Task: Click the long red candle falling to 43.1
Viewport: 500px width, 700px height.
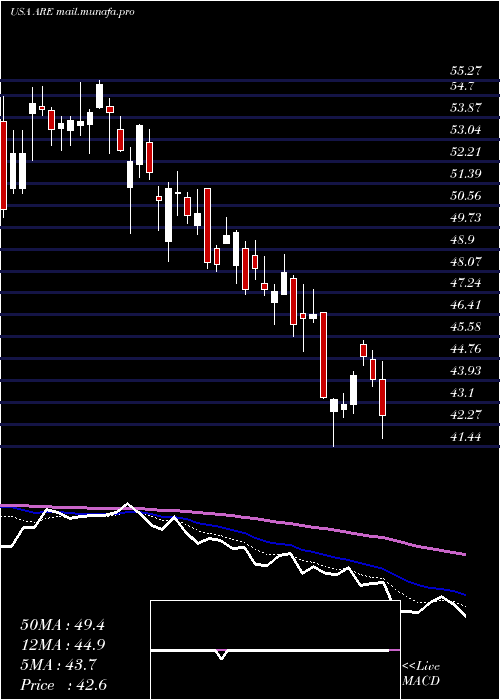Action: (x=324, y=355)
